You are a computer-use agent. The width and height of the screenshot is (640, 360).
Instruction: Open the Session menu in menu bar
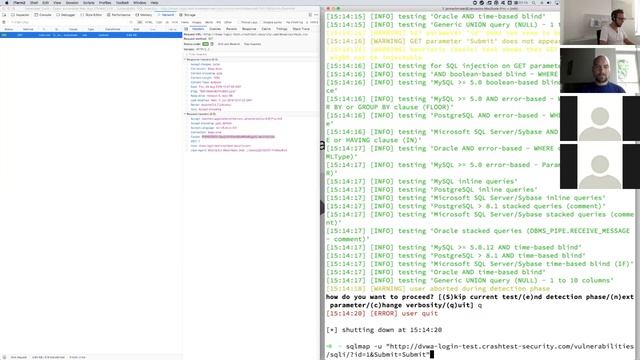[x=72, y=2]
